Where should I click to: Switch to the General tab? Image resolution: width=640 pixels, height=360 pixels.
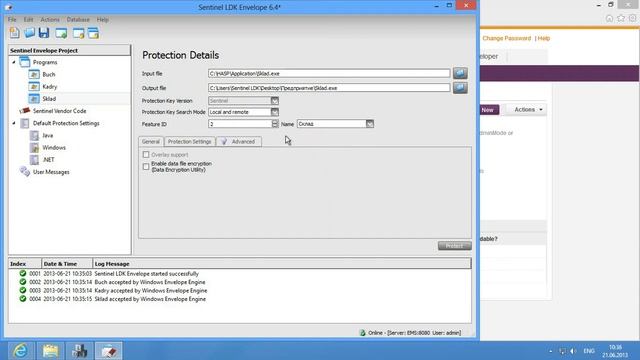click(x=151, y=142)
